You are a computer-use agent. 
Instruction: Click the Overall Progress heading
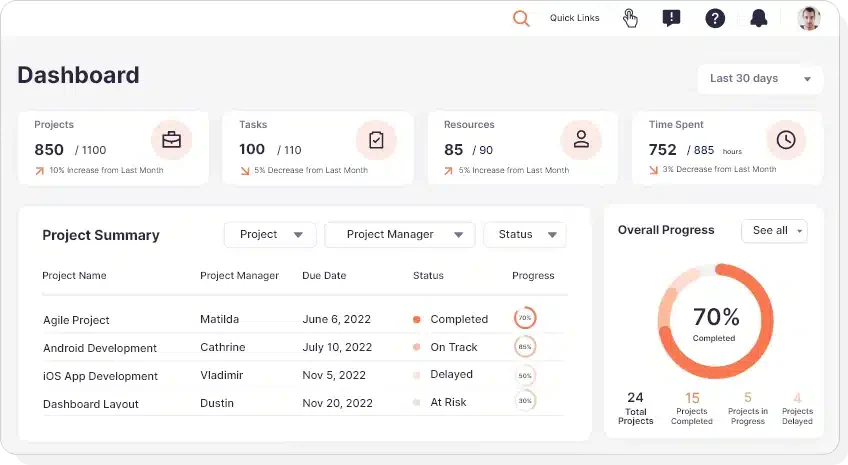(666, 230)
